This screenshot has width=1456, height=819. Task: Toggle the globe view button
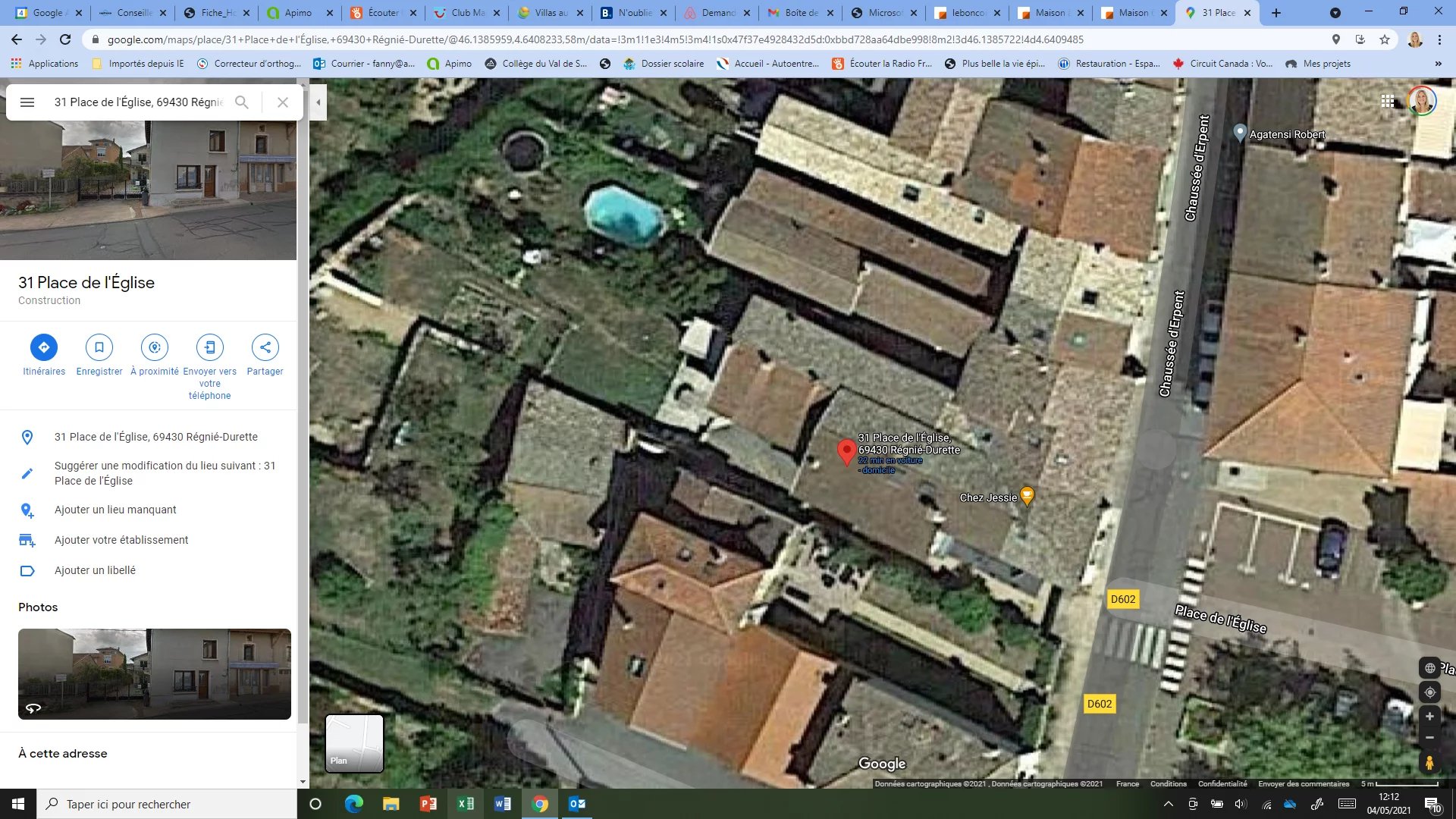[1429, 668]
